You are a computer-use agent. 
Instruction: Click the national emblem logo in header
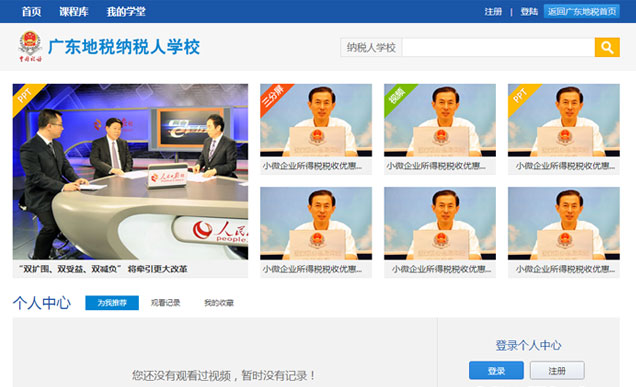pyautogui.click(x=30, y=46)
